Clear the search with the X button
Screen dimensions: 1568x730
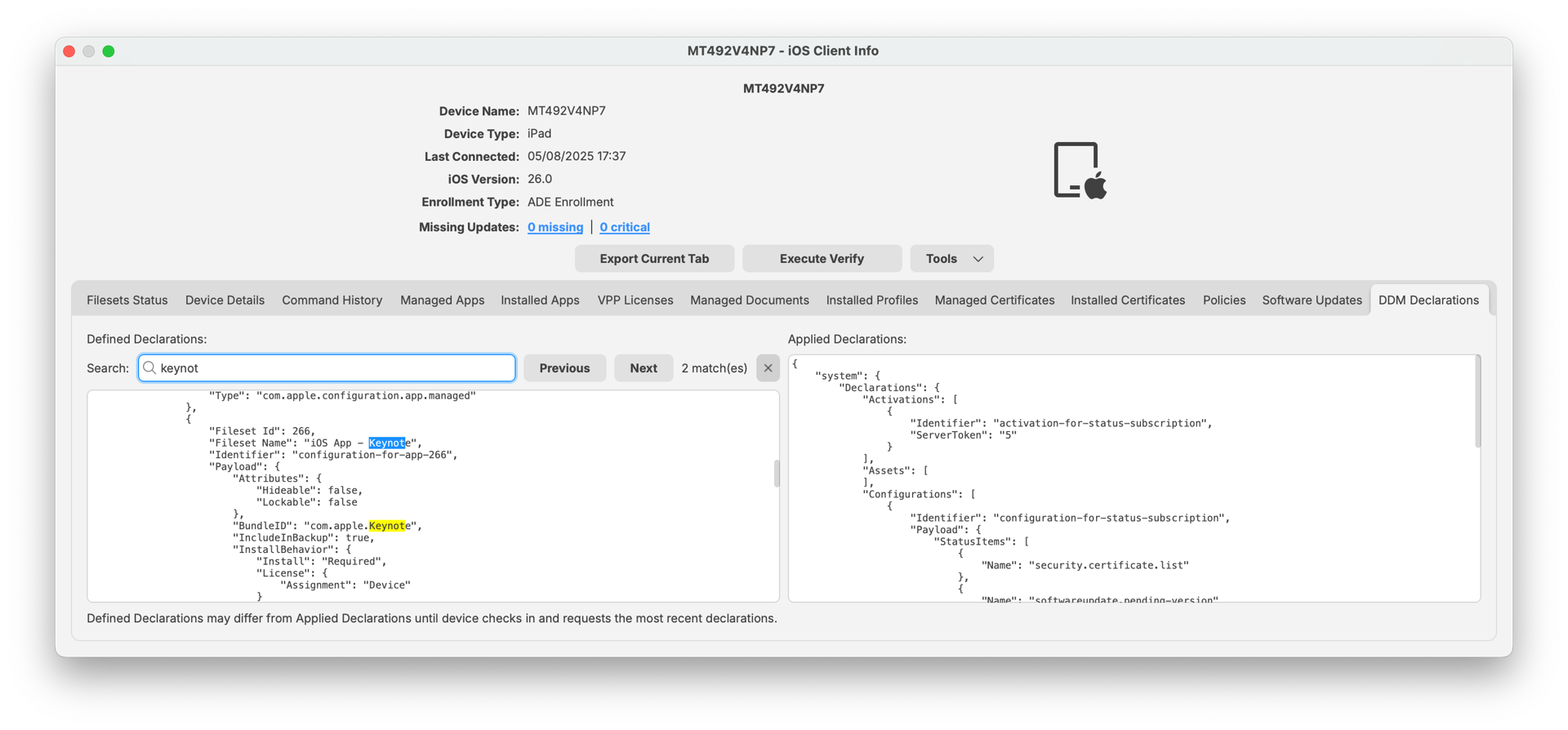(768, 368)
